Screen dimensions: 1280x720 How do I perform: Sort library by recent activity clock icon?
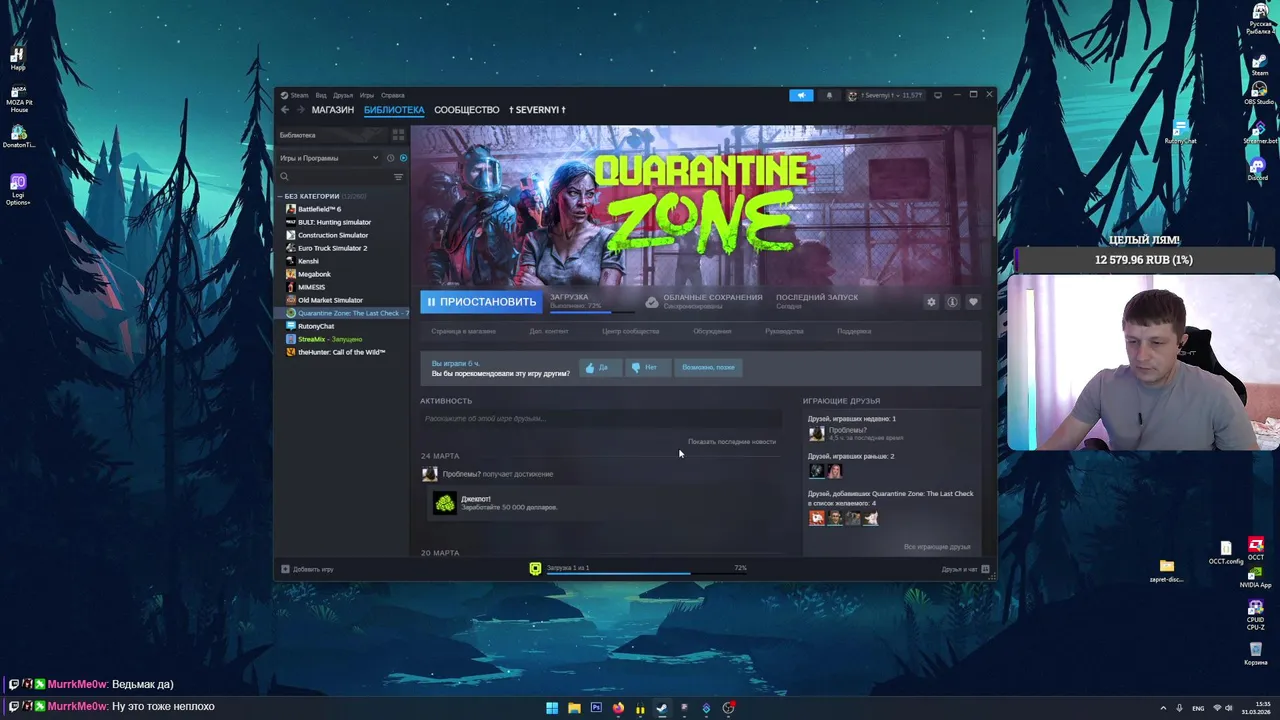(x=390, y=158)
